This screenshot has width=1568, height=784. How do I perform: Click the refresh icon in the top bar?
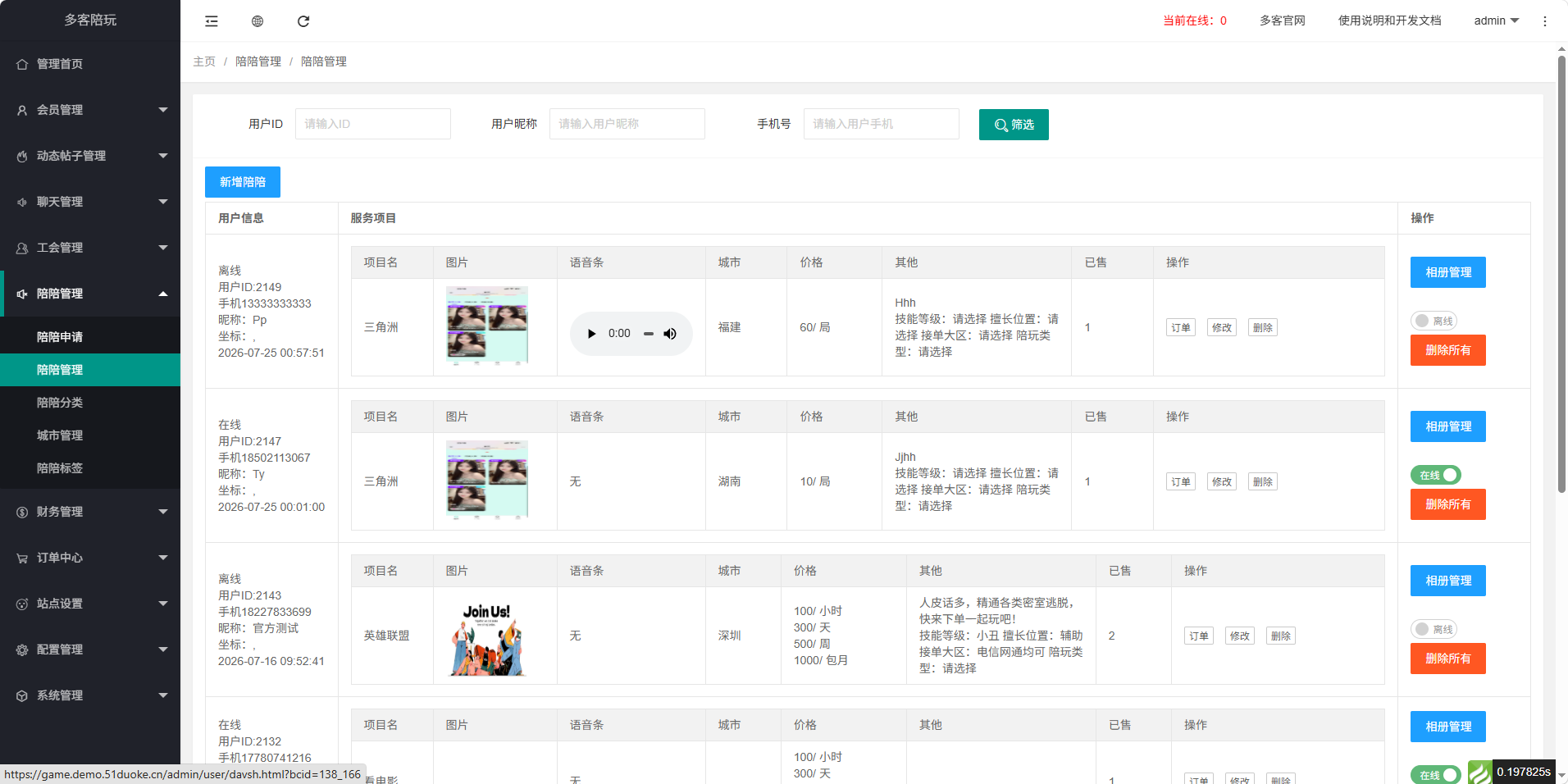click(x=303, y=21)
